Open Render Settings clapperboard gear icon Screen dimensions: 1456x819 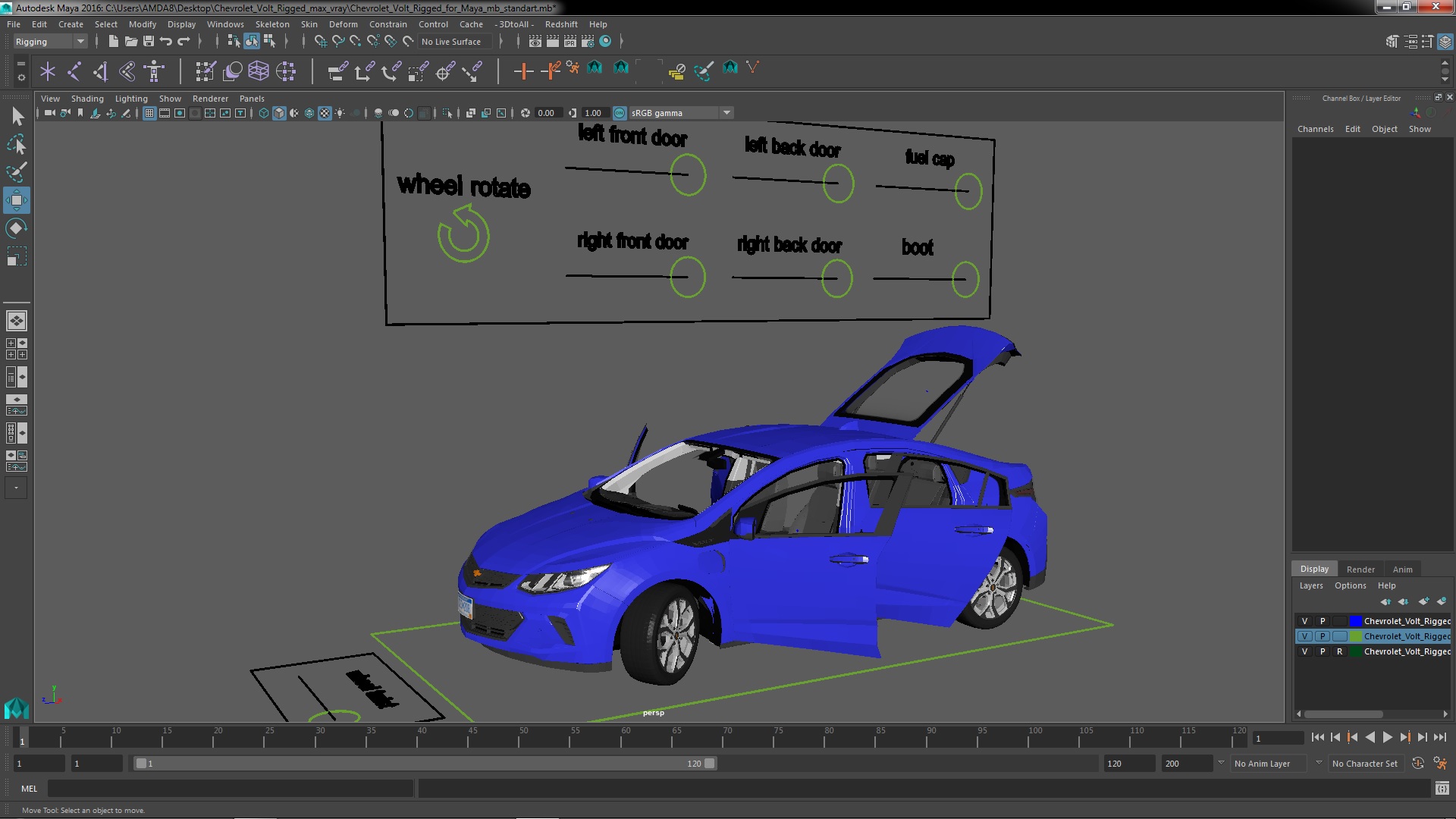coord(587,41)
